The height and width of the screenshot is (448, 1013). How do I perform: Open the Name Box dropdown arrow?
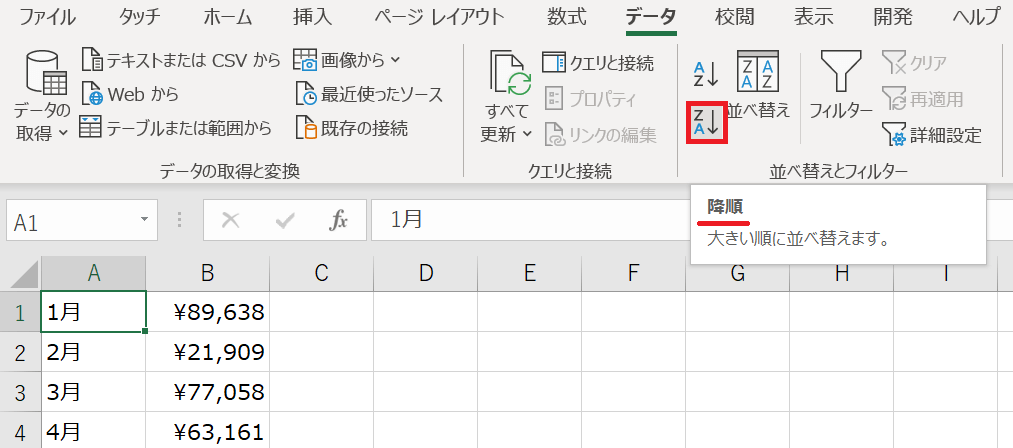click(x=145, y=220)
